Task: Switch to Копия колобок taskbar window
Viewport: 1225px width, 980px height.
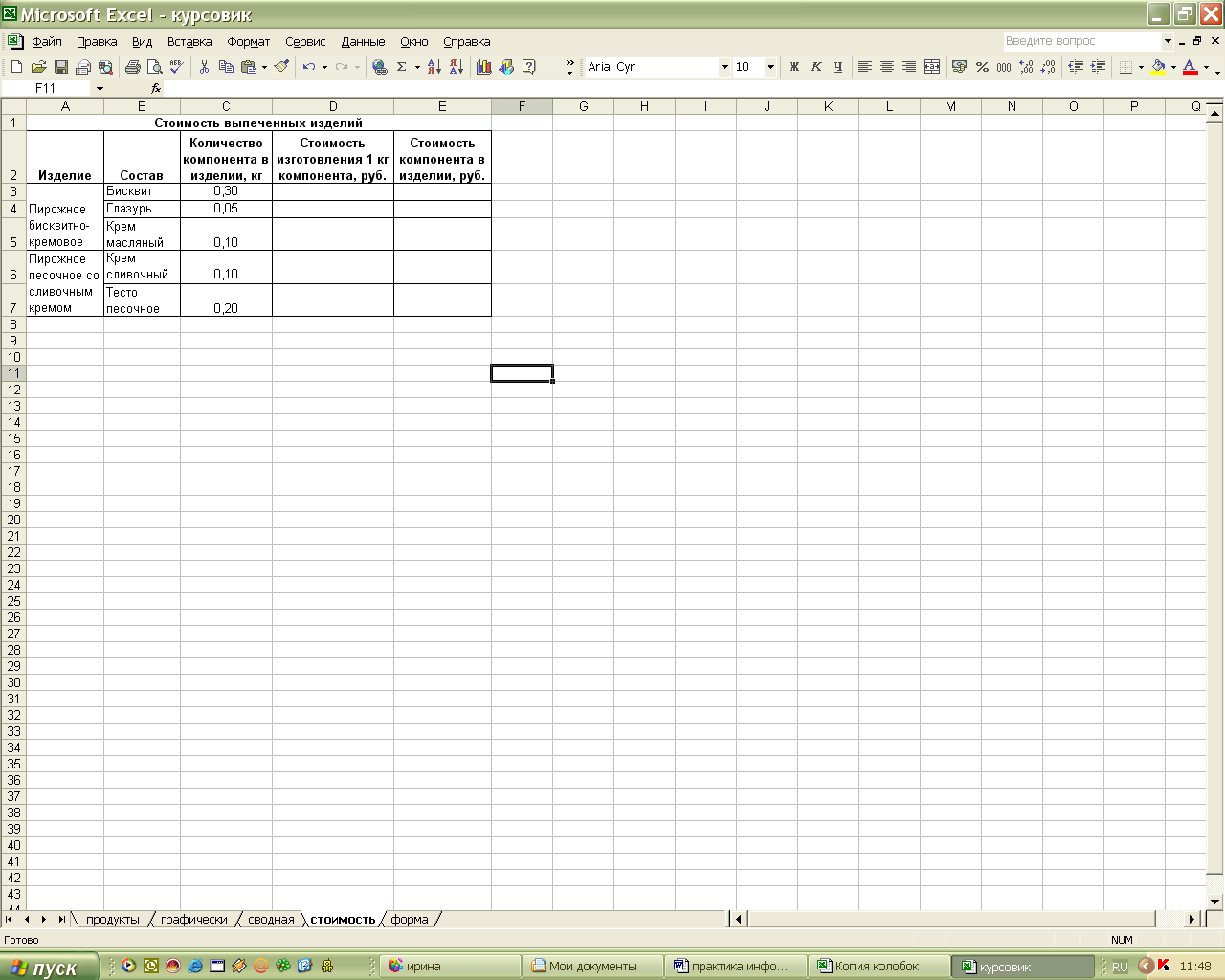Action: click(880, 967)
